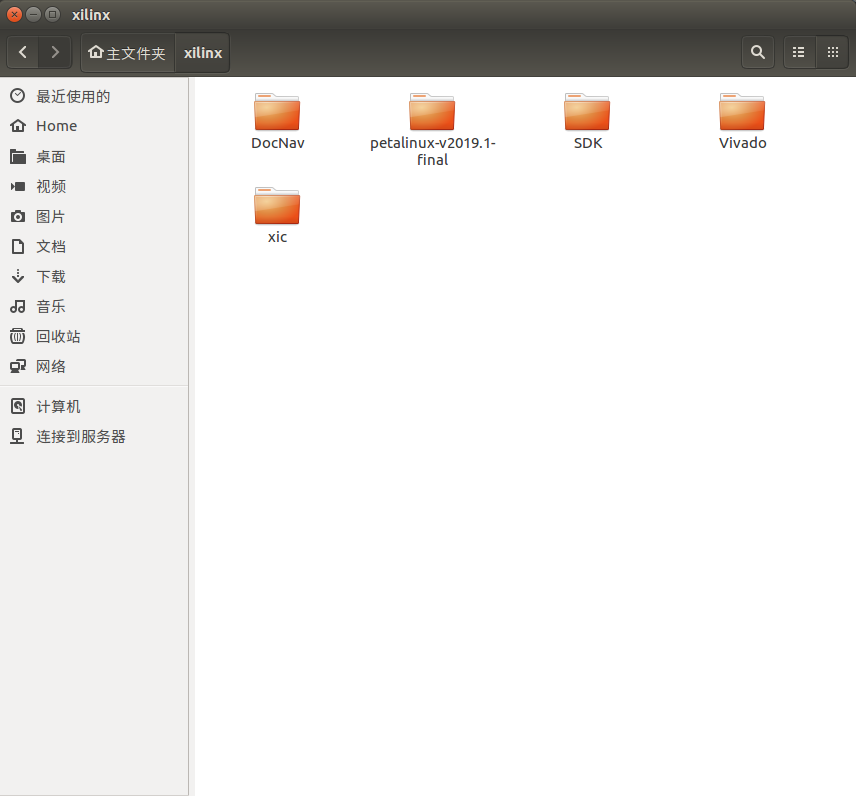Click the music note icon beside 音乐
The width and height of the screenshot is (856, 796).
(17, 306)
